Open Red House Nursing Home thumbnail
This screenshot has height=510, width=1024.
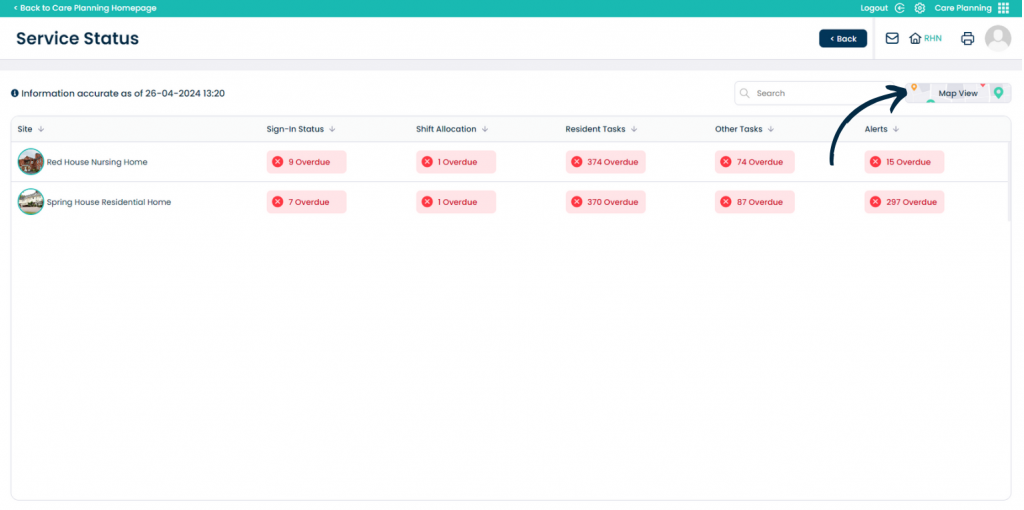(31, 162)
